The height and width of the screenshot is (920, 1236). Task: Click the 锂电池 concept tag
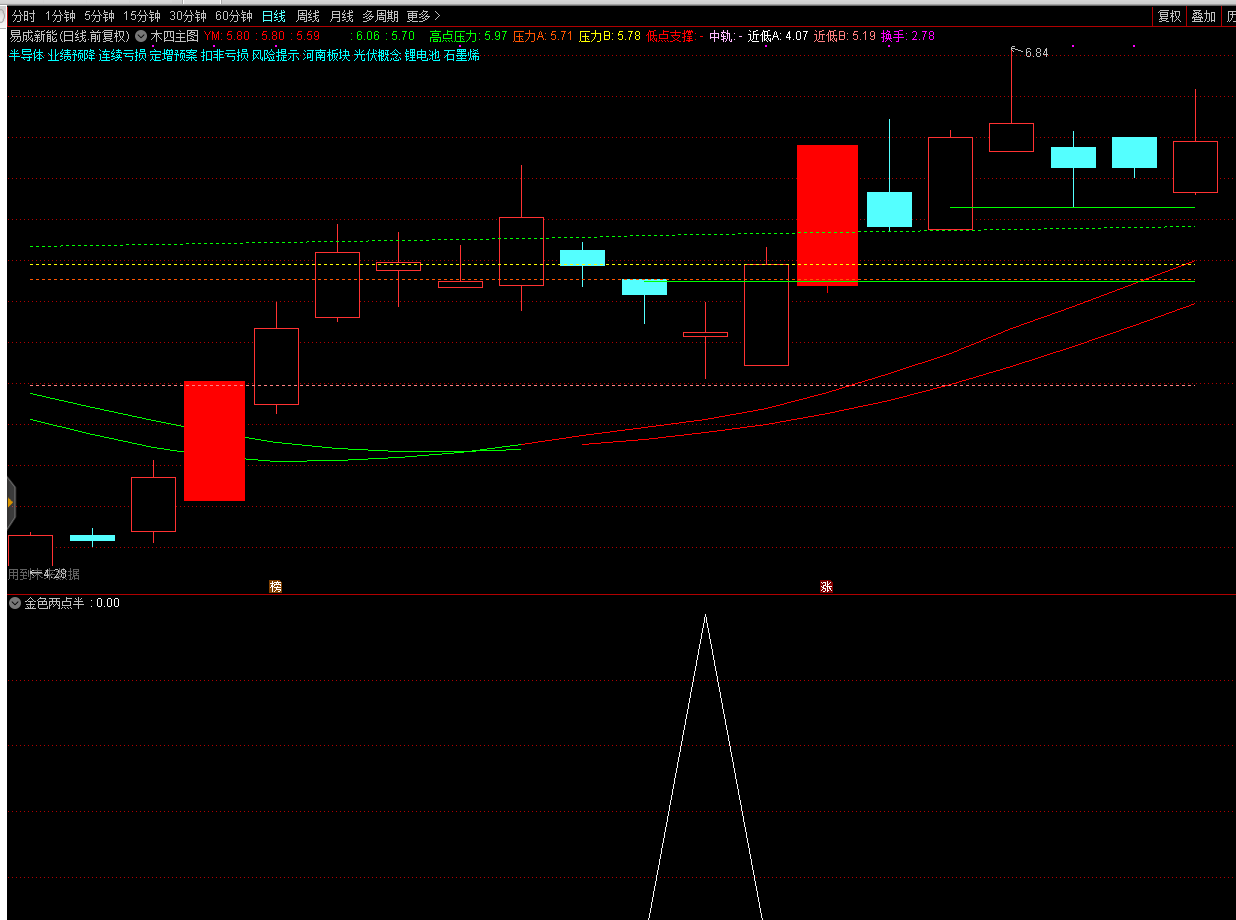pos(422,55)
